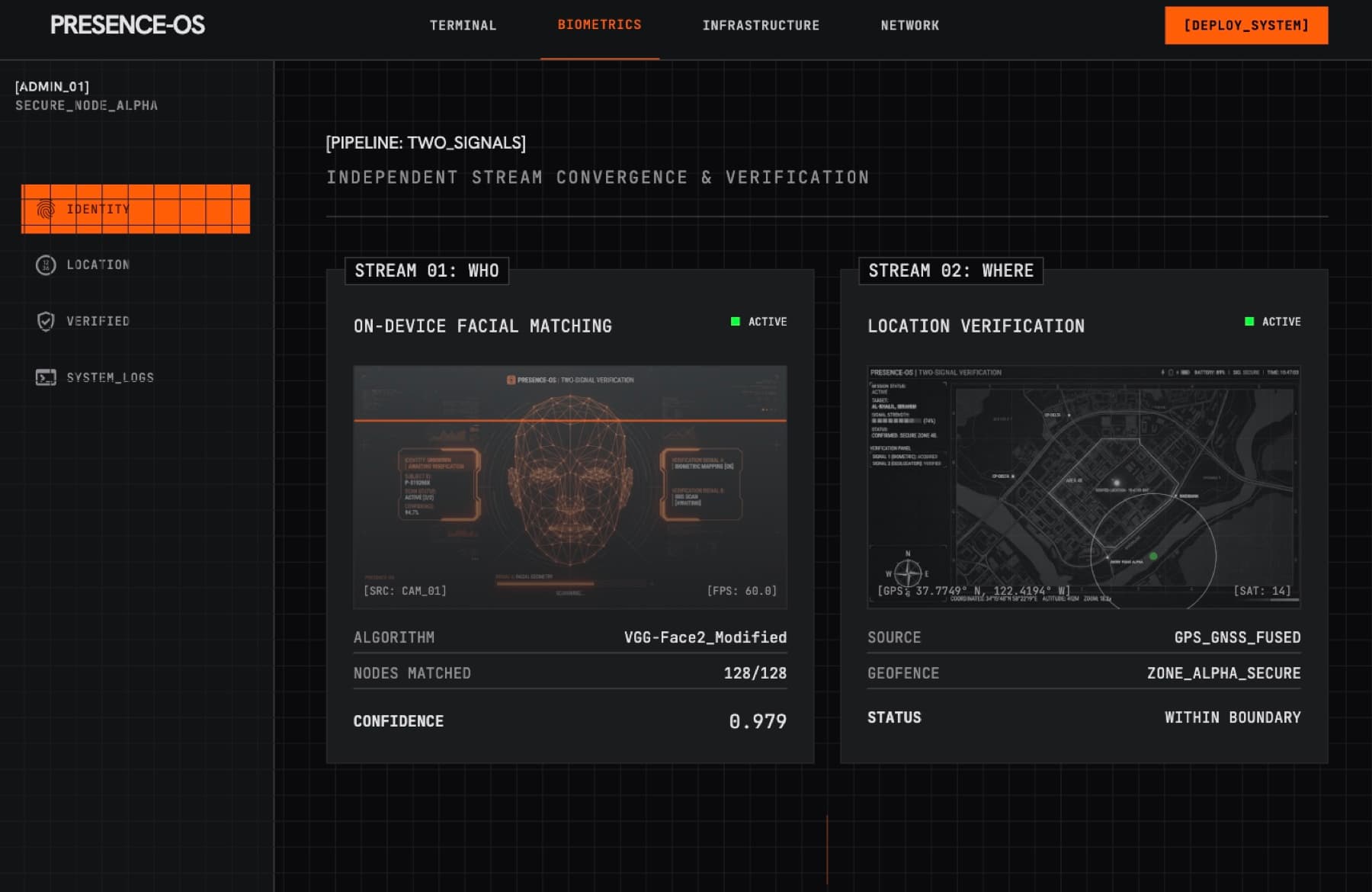The height and width of the screenshot is (892, 1372).
Task: Click the VGG-Face2_Modified algorithm value
Action: point(705,637)
